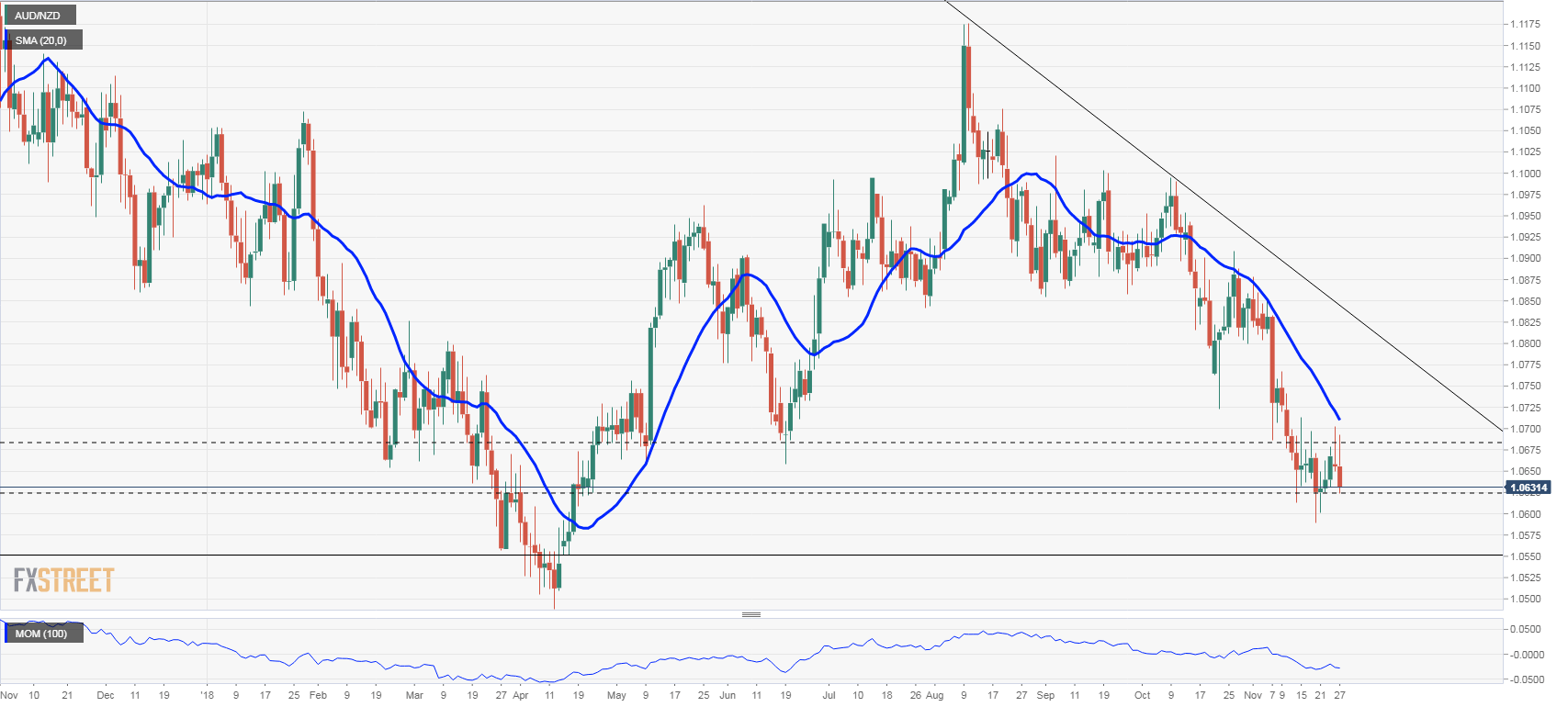Click the Apr date axis label
The image size is (1568, 707).
click(521, 695)
